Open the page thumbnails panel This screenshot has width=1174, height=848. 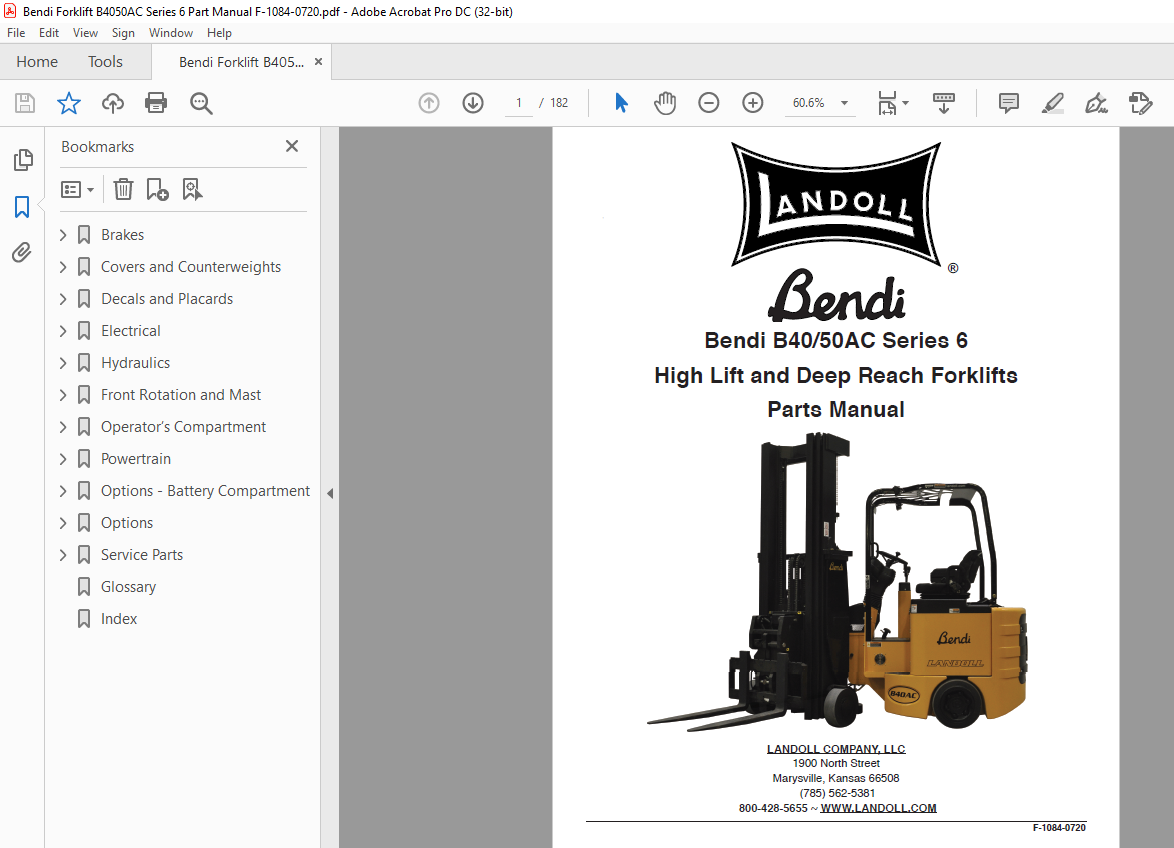(23, 159)
